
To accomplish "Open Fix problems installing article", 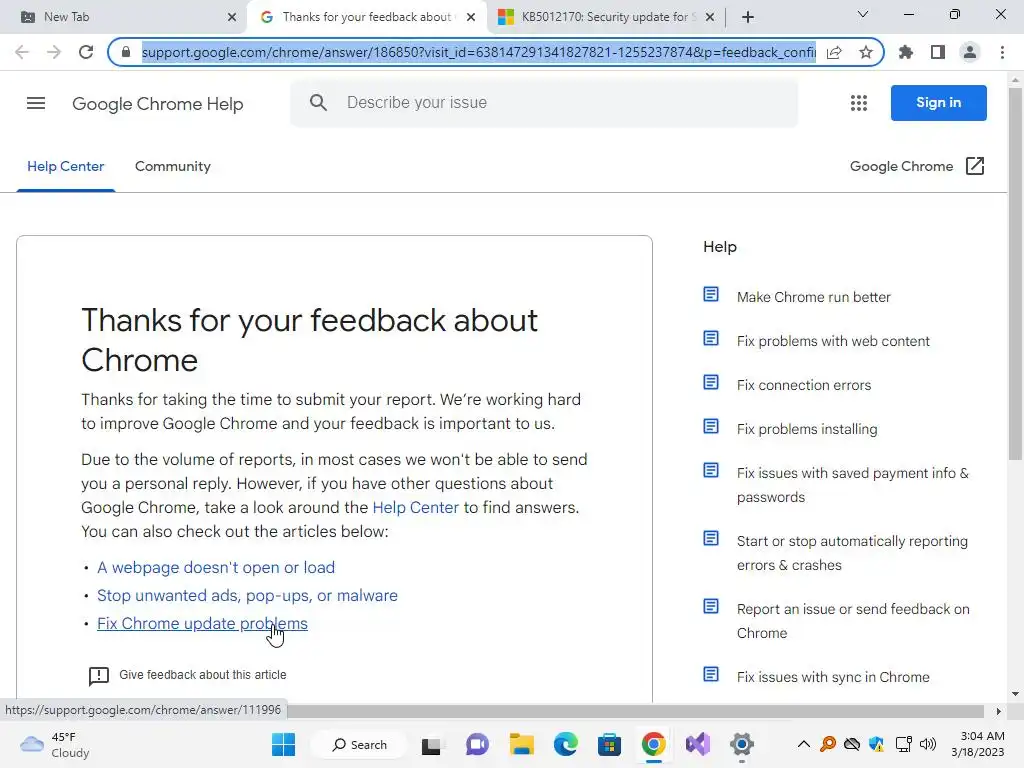I will click(807, 429).
